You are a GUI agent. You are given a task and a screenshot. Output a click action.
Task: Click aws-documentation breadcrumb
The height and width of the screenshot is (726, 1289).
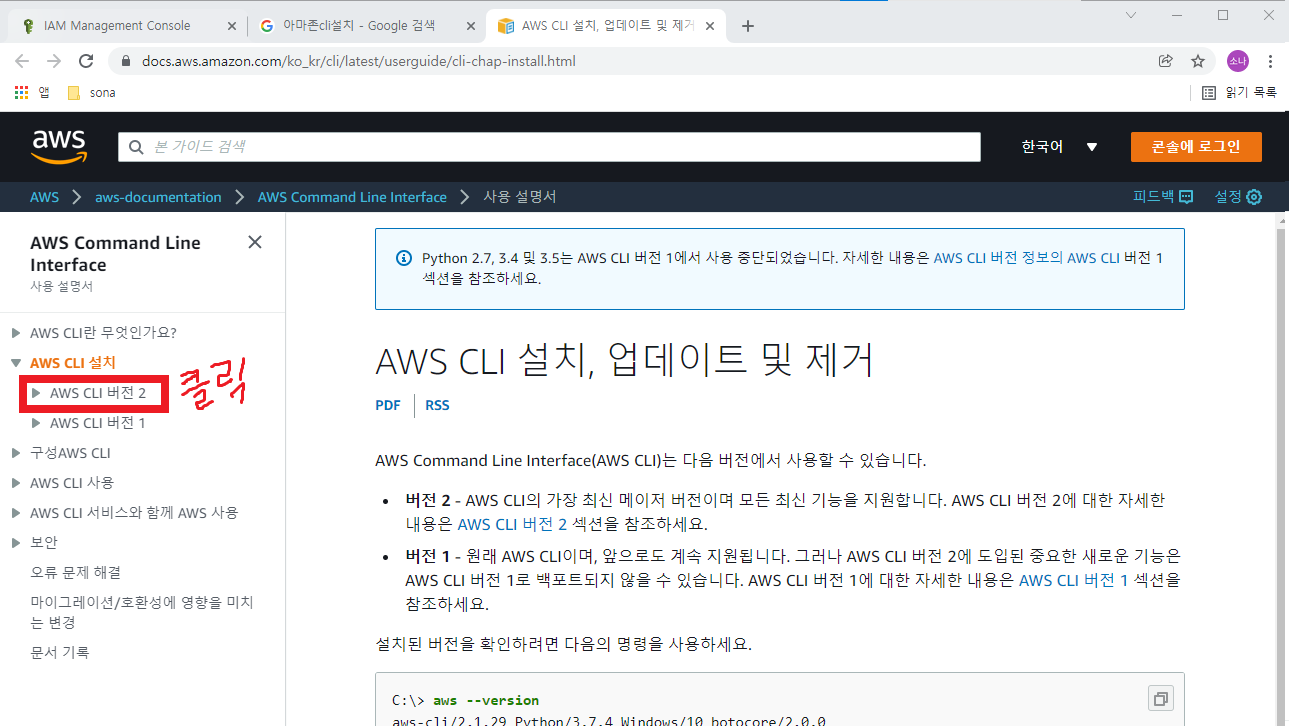(x=158, y=197)
